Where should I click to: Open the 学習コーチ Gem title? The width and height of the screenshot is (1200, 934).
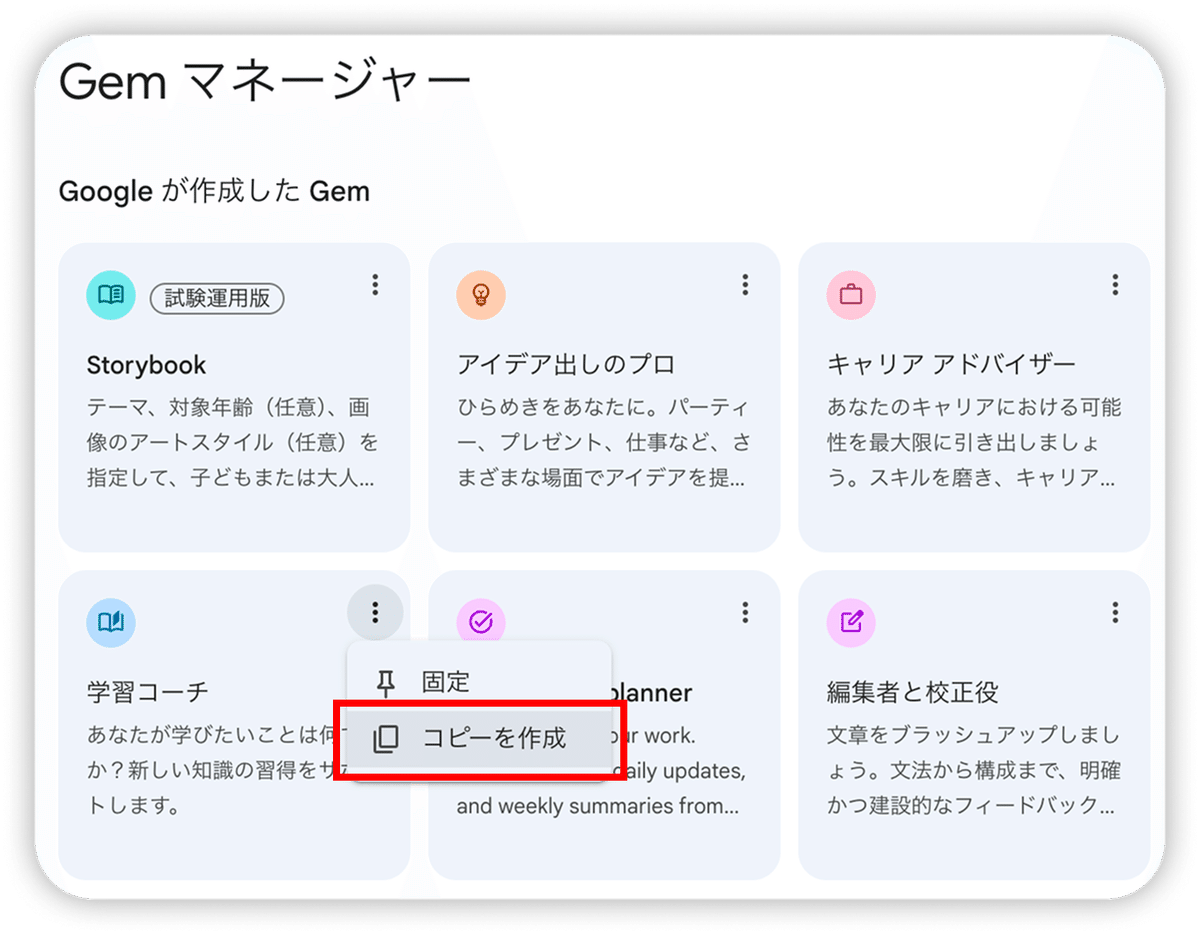click(148, 692)
